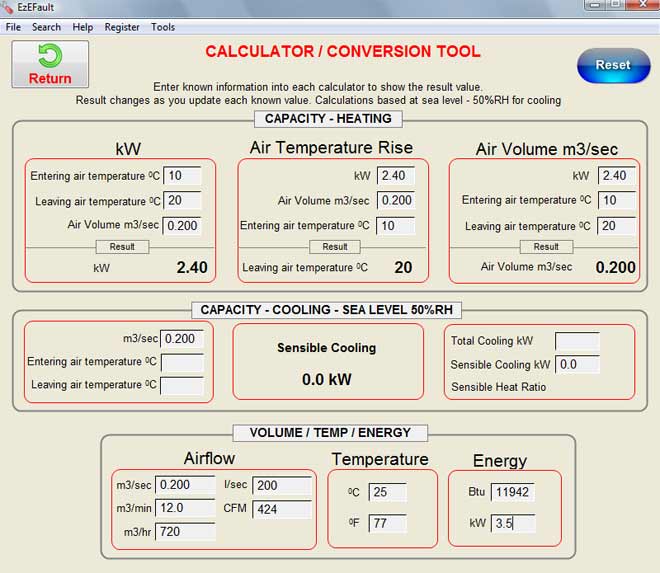This screenshot has width=660, height=573.
Task: Select the m3/hr airflow field
Action: (186, 531)
